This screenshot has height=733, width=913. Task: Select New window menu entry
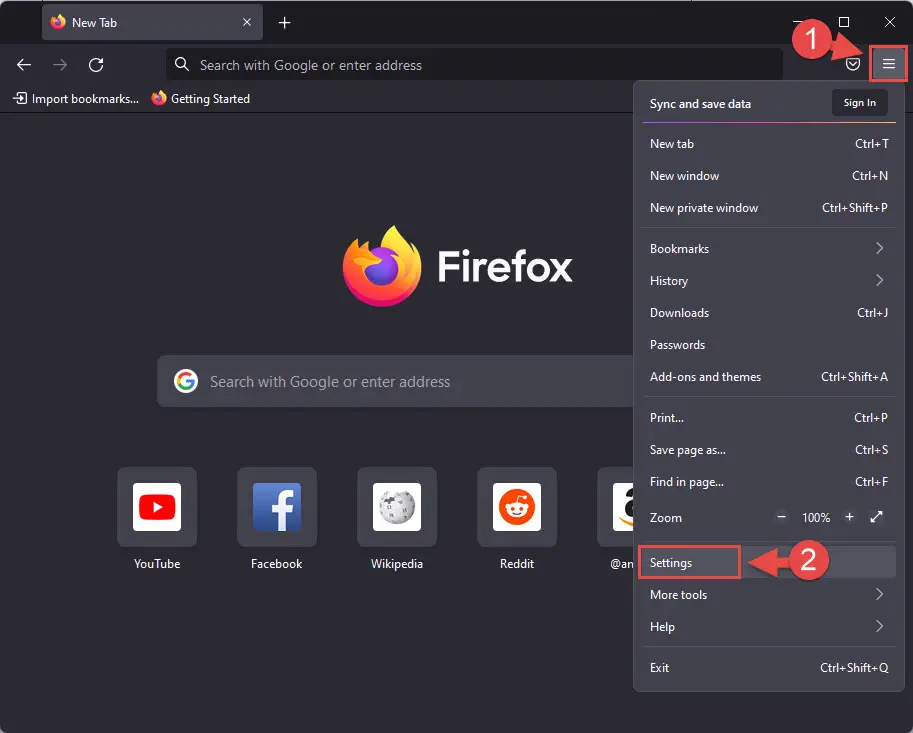coord(769,176)
